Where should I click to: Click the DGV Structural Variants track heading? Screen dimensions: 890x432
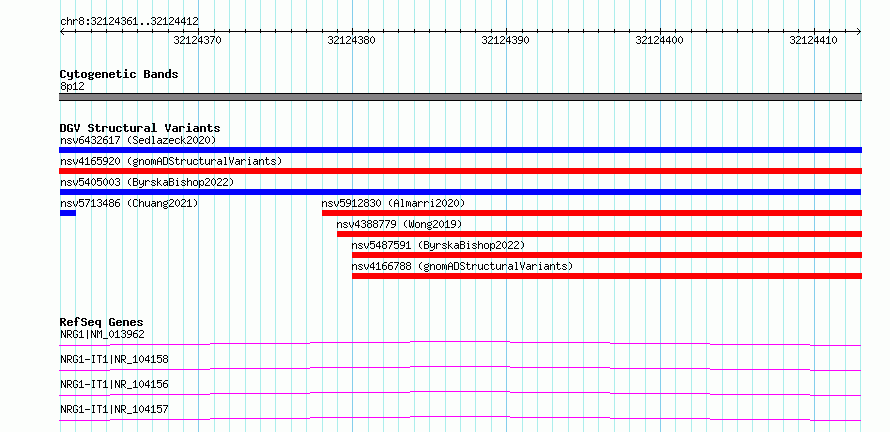click(140, 128)
